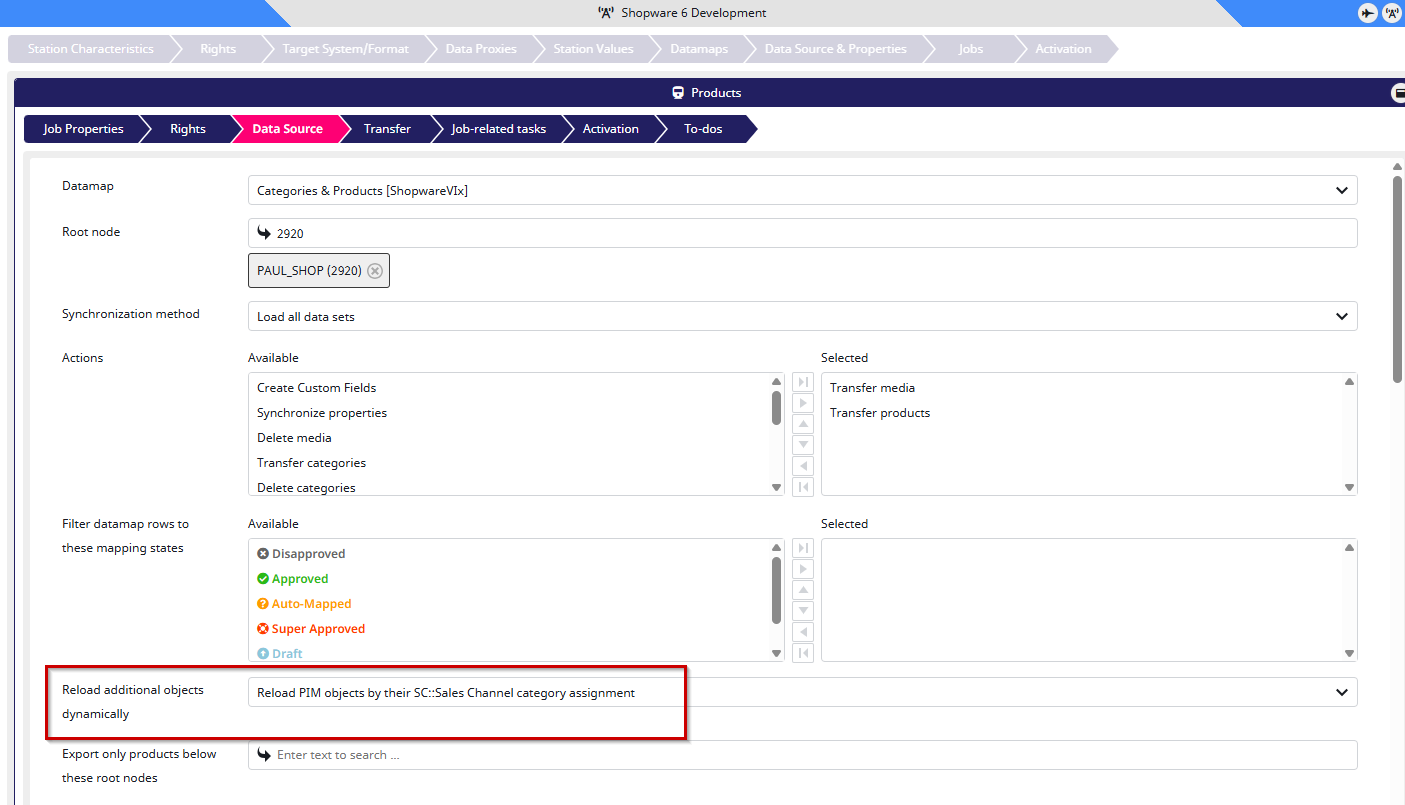Go to the Datamaps station step
This screenshot has height=805, width=1405.
click(x=698, y=49)
